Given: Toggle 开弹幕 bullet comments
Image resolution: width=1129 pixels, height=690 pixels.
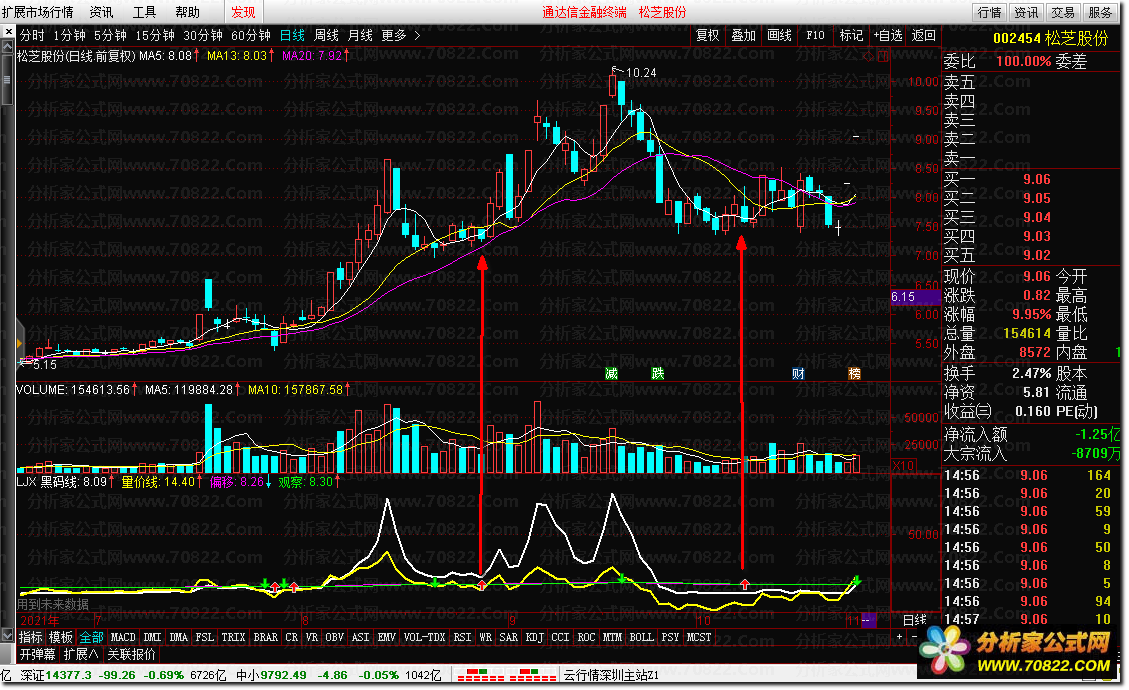Looking at the screenshot, I should point(37,654).
